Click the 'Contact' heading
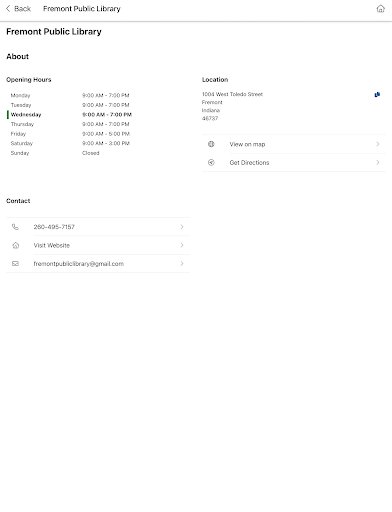 (18, 201)
